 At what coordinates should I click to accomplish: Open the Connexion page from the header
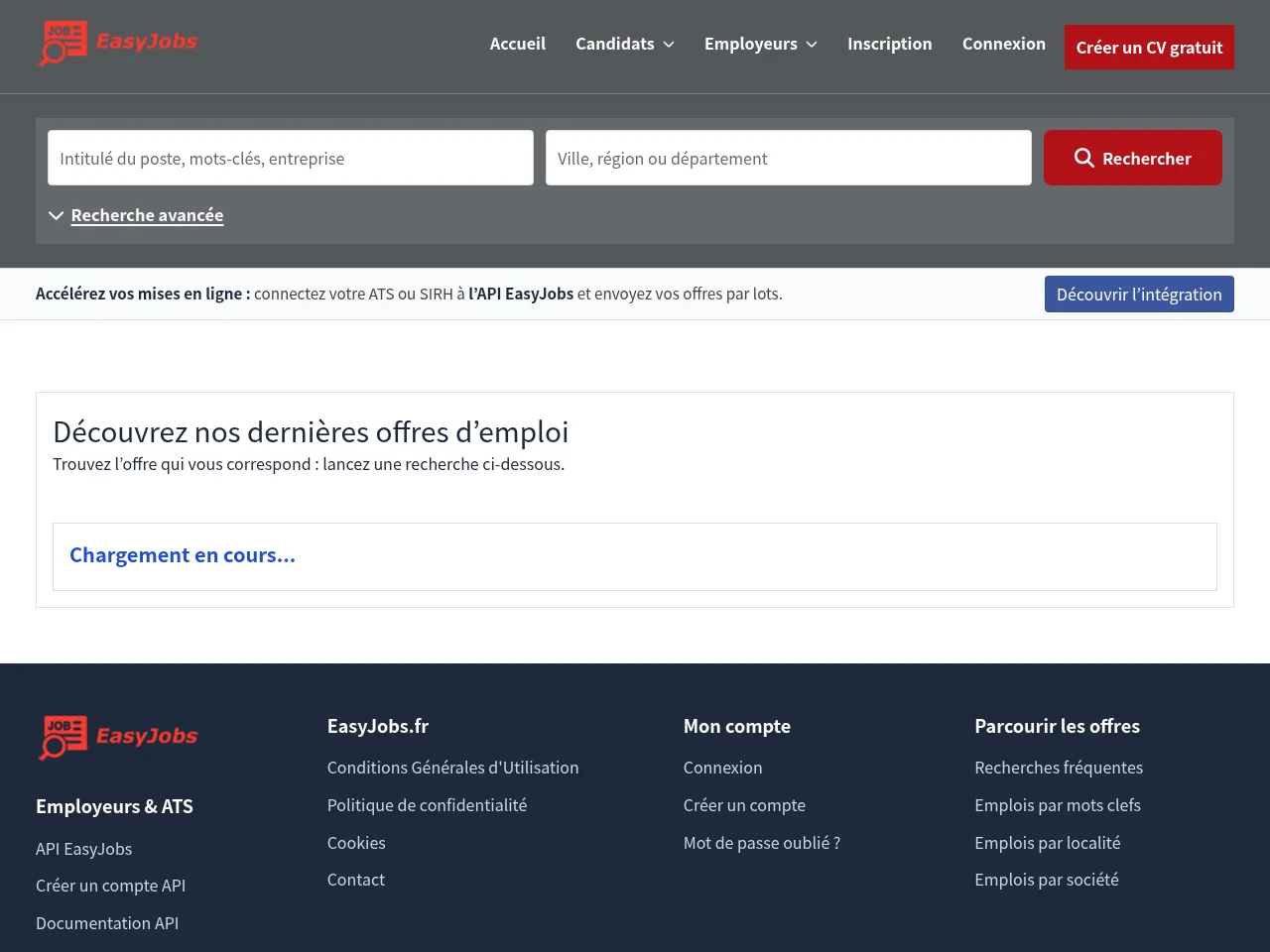point(1004,44)
